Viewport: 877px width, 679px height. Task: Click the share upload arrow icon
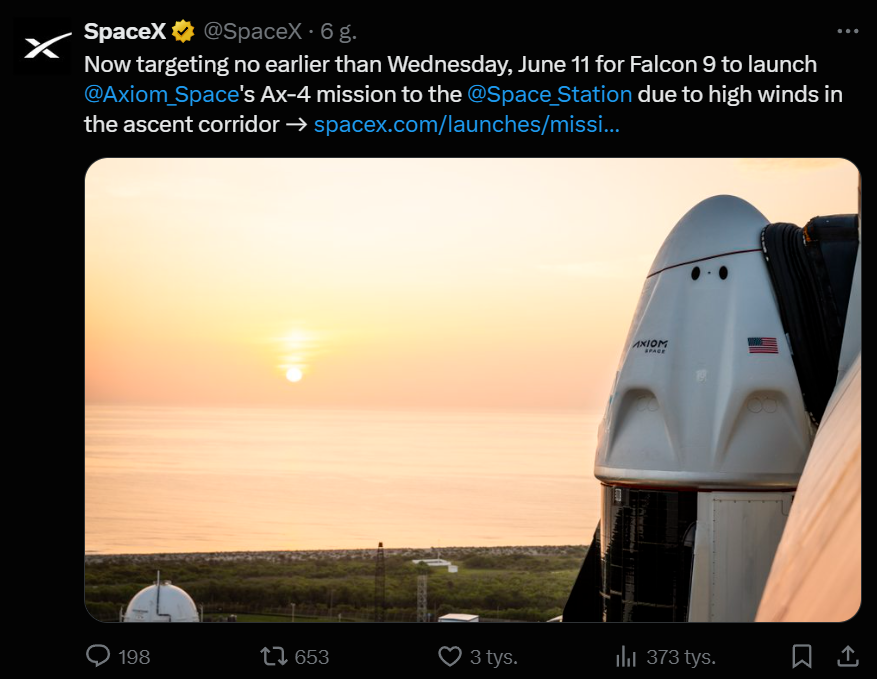pyautogui.click(x=847, y=655)
